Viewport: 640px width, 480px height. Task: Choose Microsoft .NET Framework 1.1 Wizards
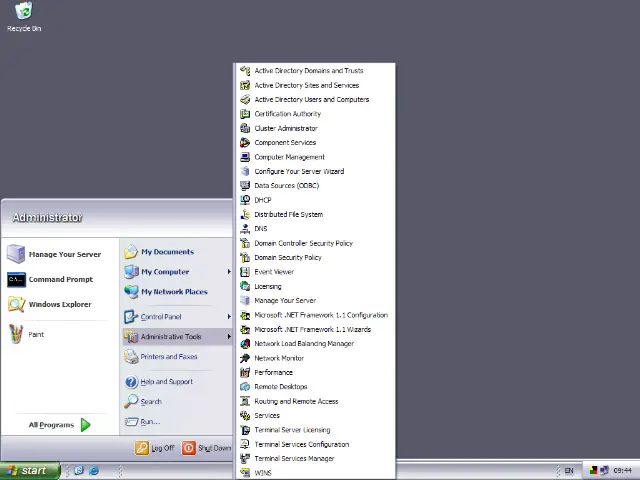click(x=315, y=329)
